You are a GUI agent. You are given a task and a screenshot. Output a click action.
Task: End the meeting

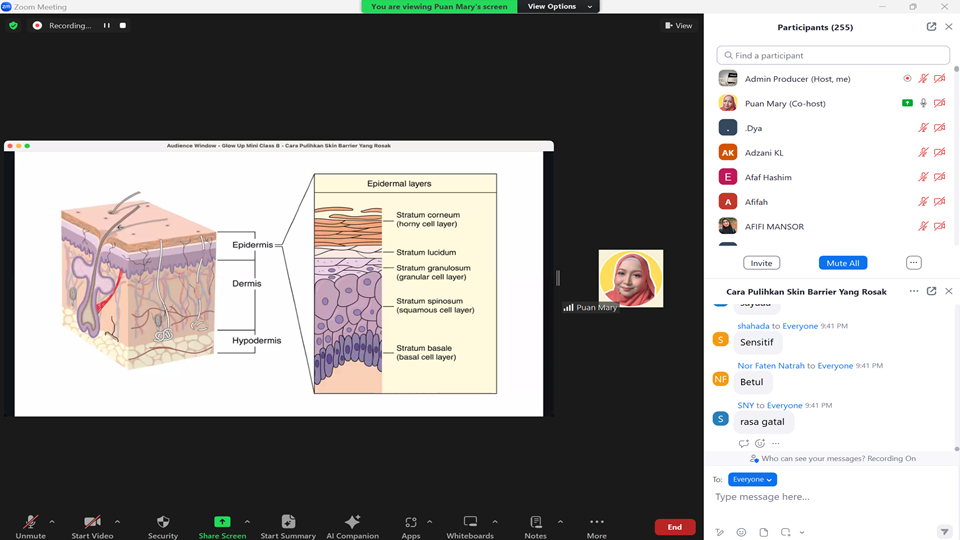tap(675, 527)
